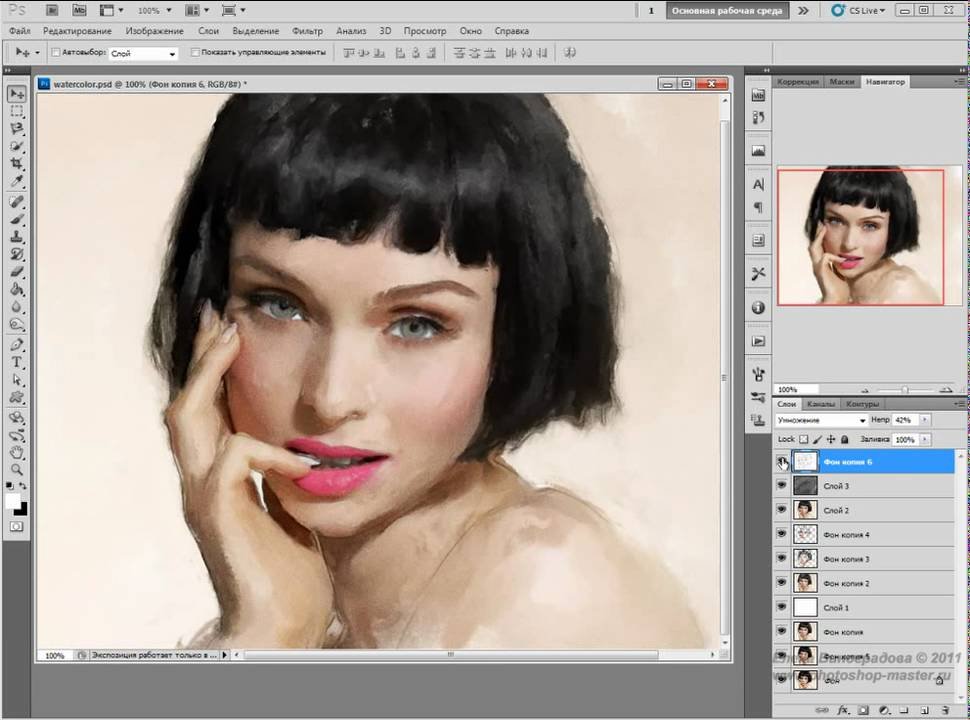Click the Основная рабочая среда workspace button

726,11
